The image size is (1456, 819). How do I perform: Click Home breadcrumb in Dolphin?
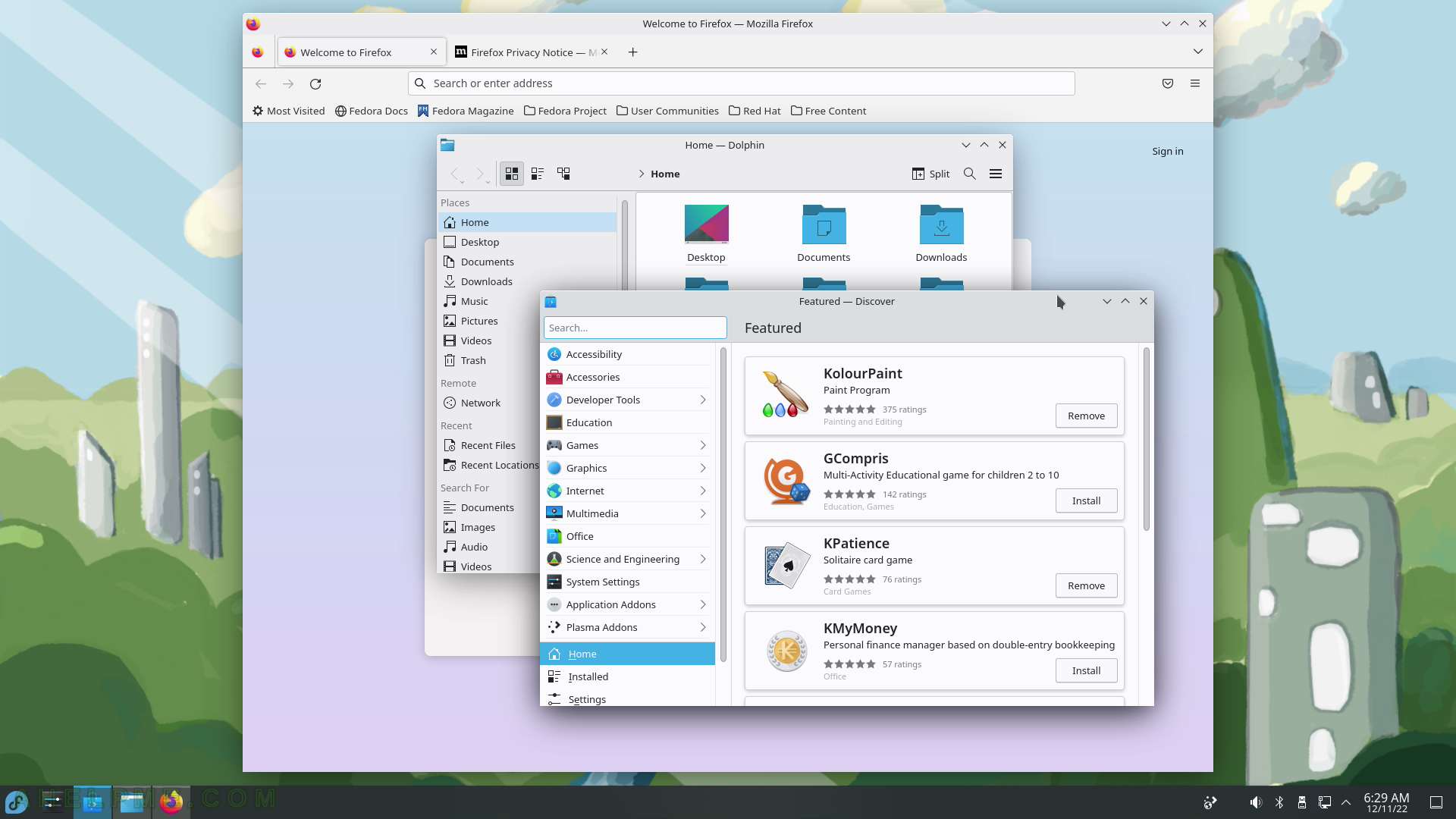pyautogui.click(x=665, y=174)
